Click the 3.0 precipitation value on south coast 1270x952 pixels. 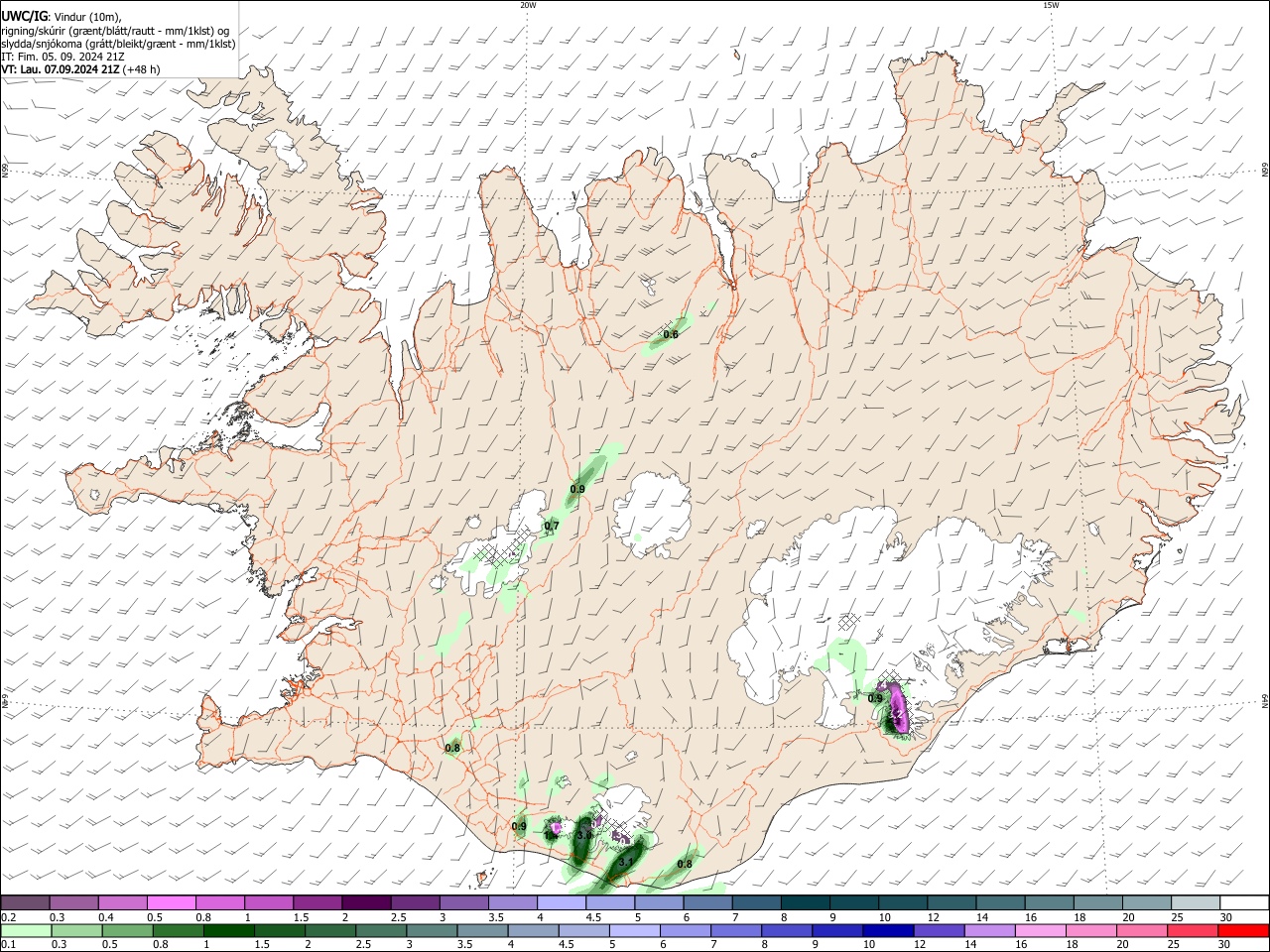(584, 836)
